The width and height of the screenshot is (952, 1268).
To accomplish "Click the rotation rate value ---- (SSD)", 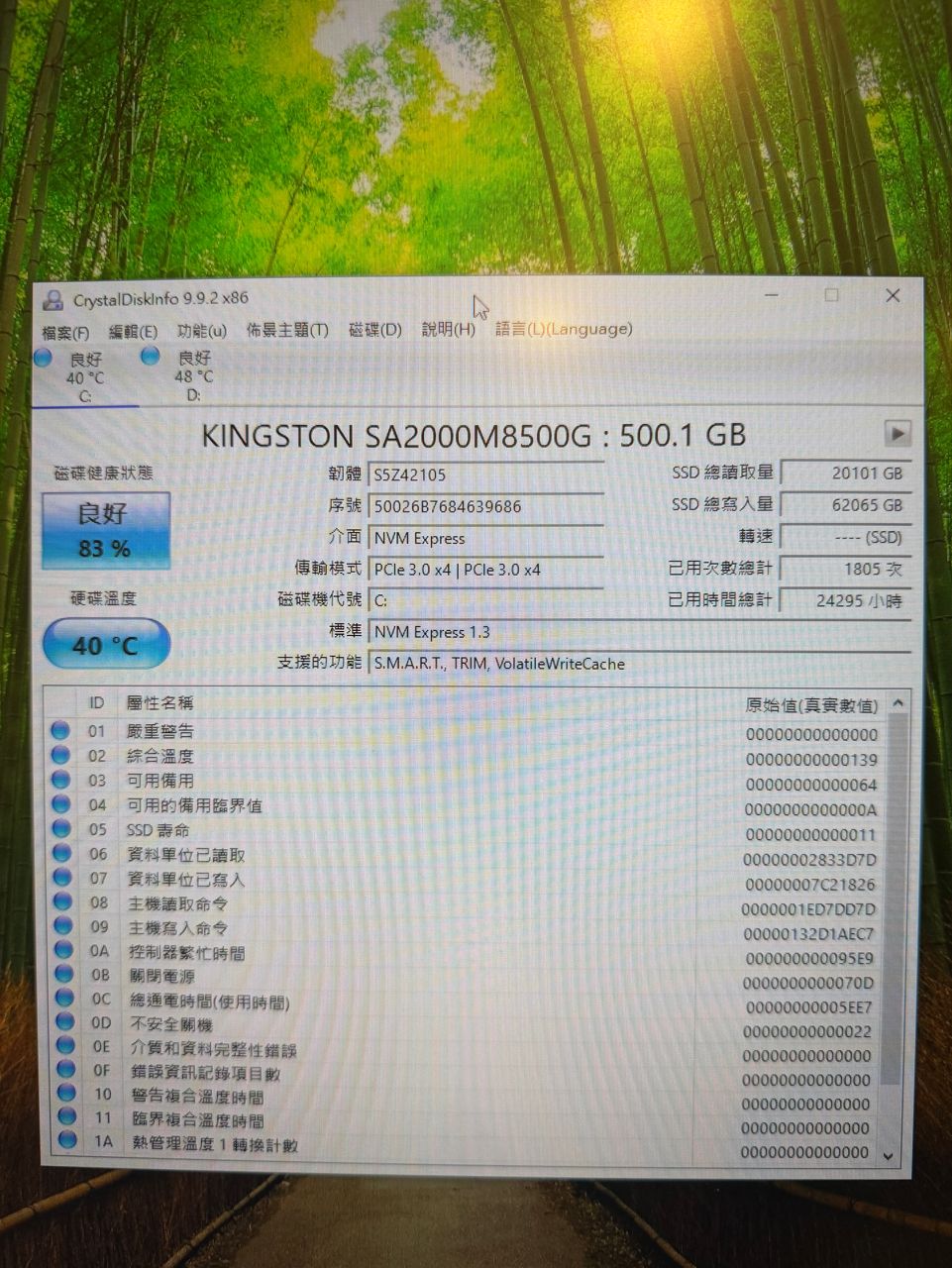I will click(845, 537).
